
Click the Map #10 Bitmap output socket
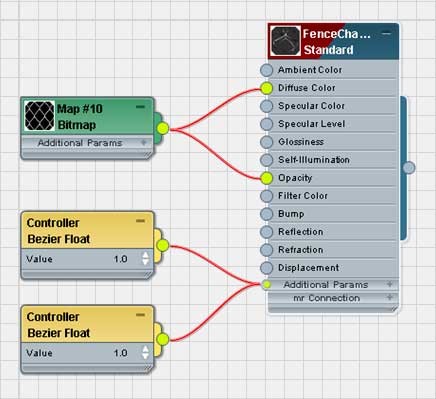(163, 128)
